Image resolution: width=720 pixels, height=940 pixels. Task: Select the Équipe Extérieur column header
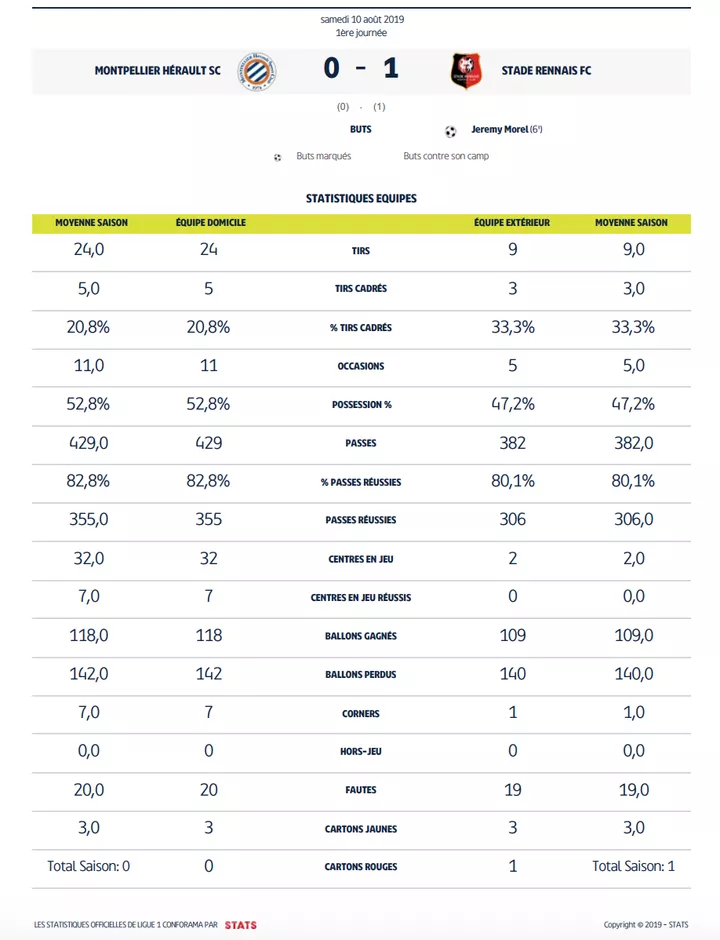512,222
